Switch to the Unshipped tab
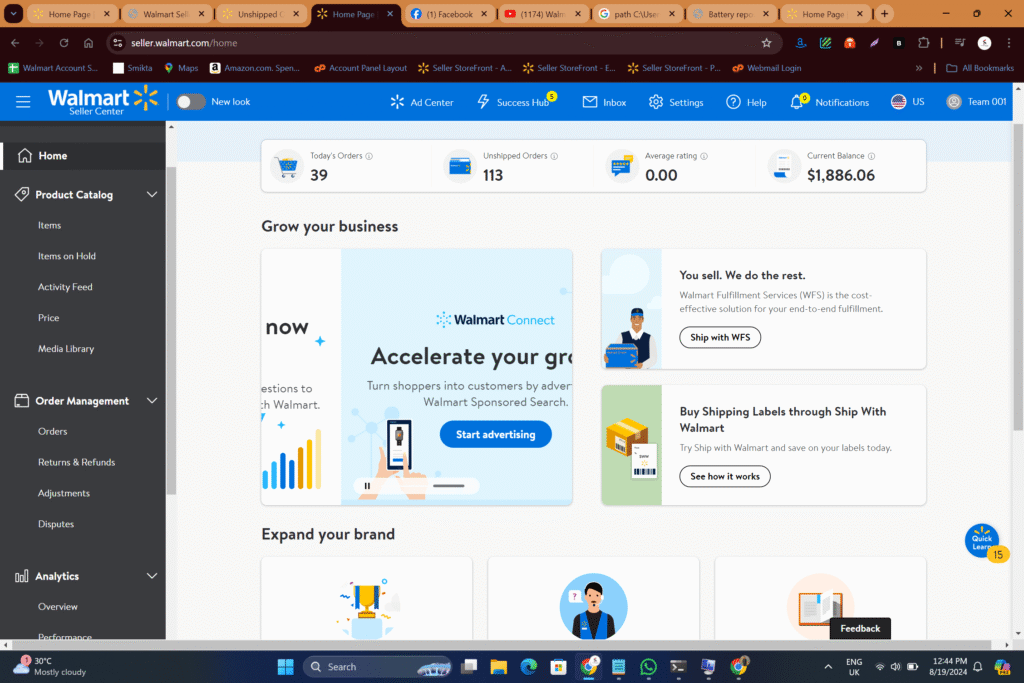Viewport: 1024px width, 683px height. point(261,14)
